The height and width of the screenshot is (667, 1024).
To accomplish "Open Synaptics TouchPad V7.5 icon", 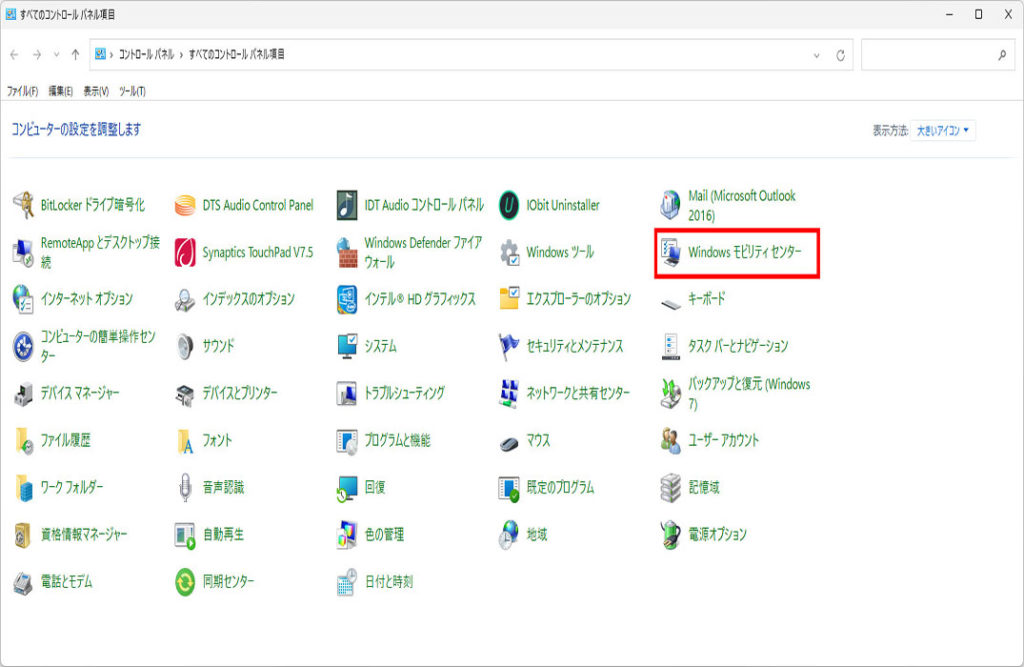I will 186,252.
